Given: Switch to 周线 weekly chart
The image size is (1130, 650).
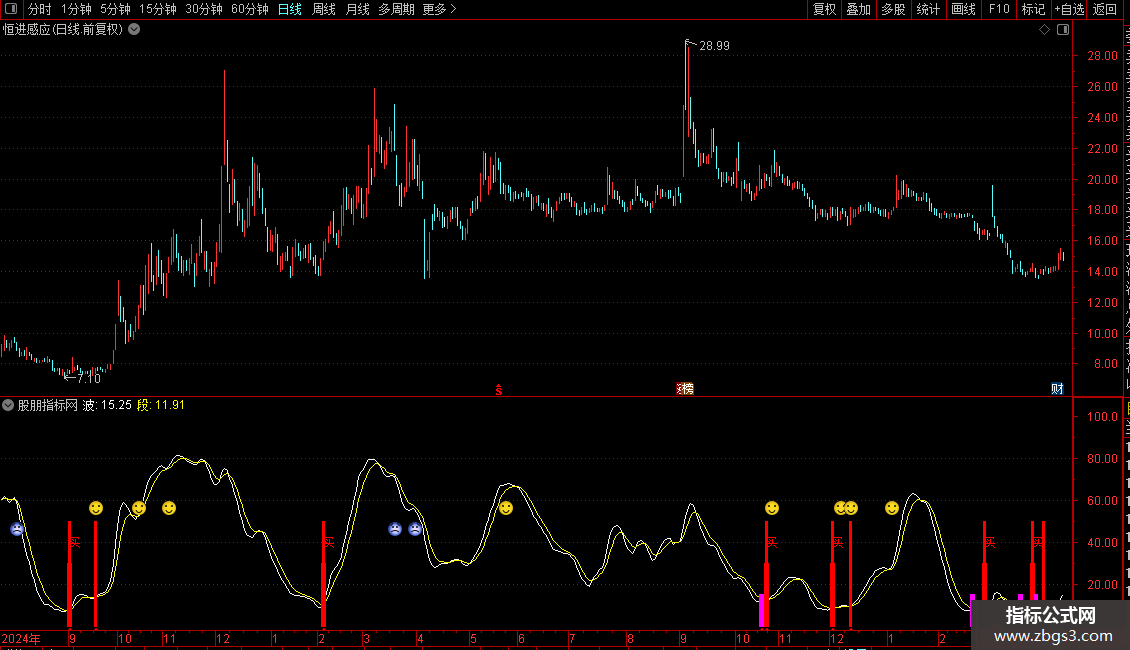Looking at the screenshot, I should (324, 9).
